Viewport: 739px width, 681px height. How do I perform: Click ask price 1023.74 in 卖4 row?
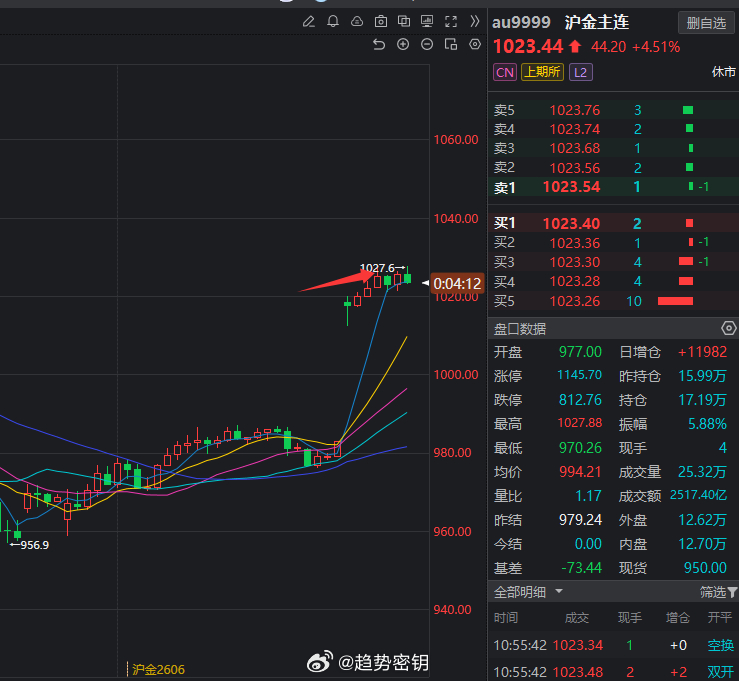click(575, 129)
